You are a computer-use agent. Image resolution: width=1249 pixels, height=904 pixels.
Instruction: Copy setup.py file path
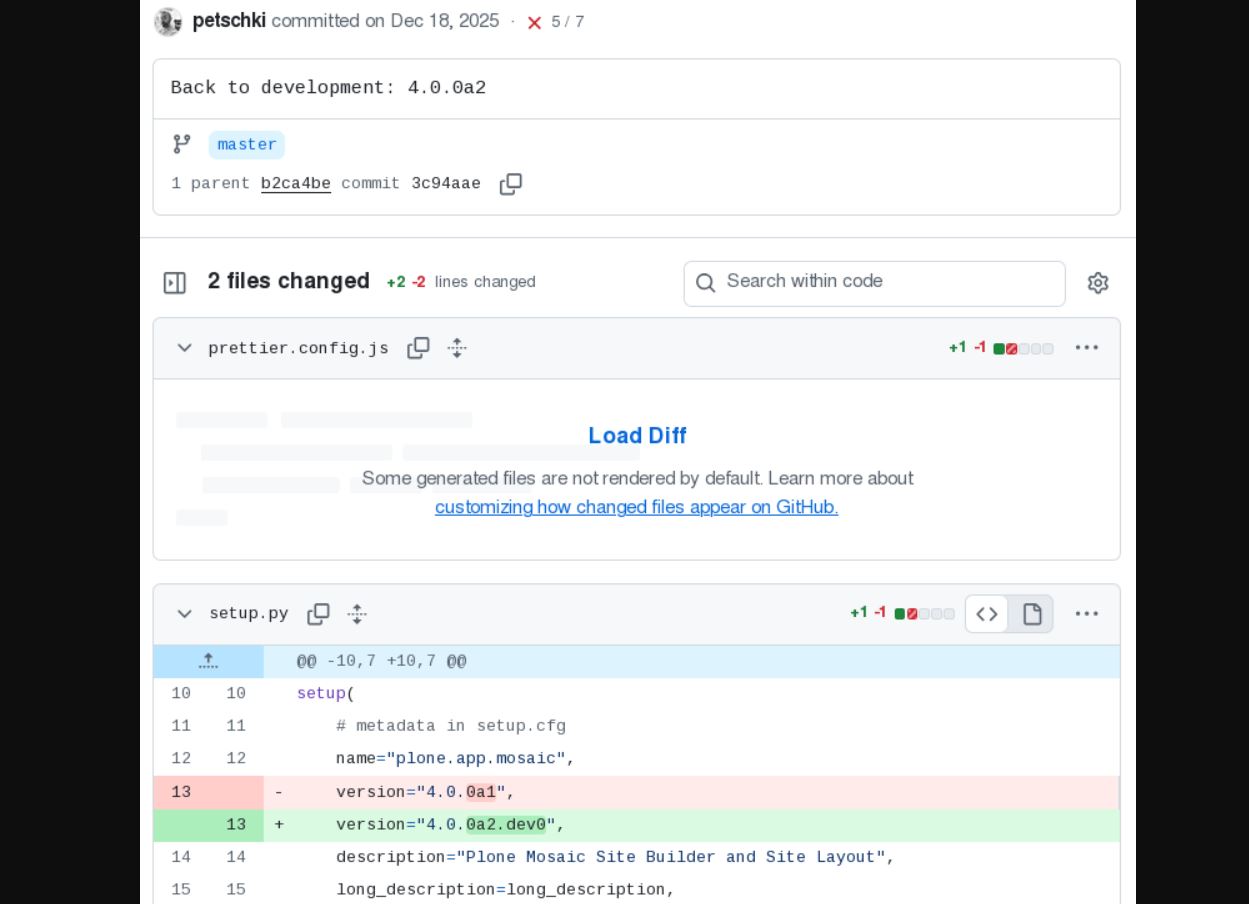[318, 614]
